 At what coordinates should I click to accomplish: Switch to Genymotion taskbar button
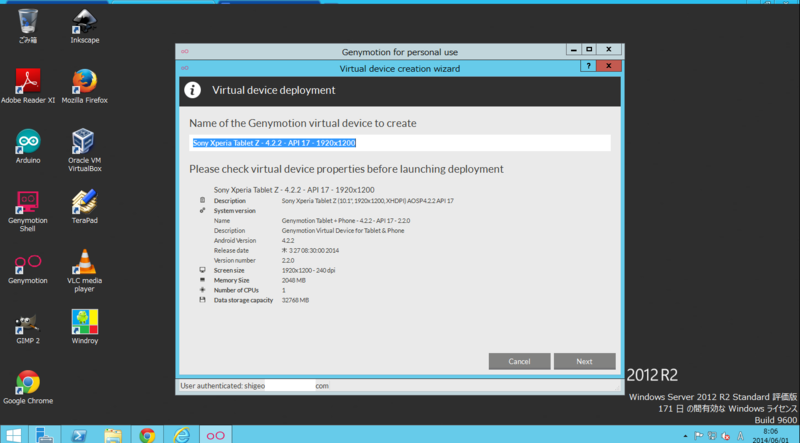click(215, 435)
